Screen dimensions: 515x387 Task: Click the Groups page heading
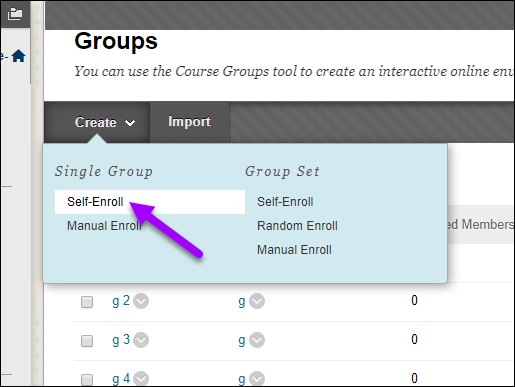pyautogui.click(x=116, y=42)
